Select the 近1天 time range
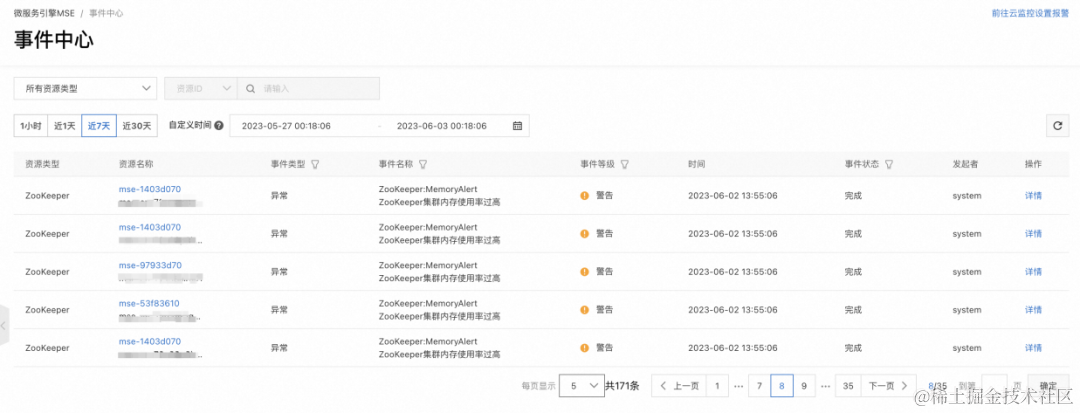Image resolution: width=1080 pixels, height=413 pixels. [x=65, y=126]
